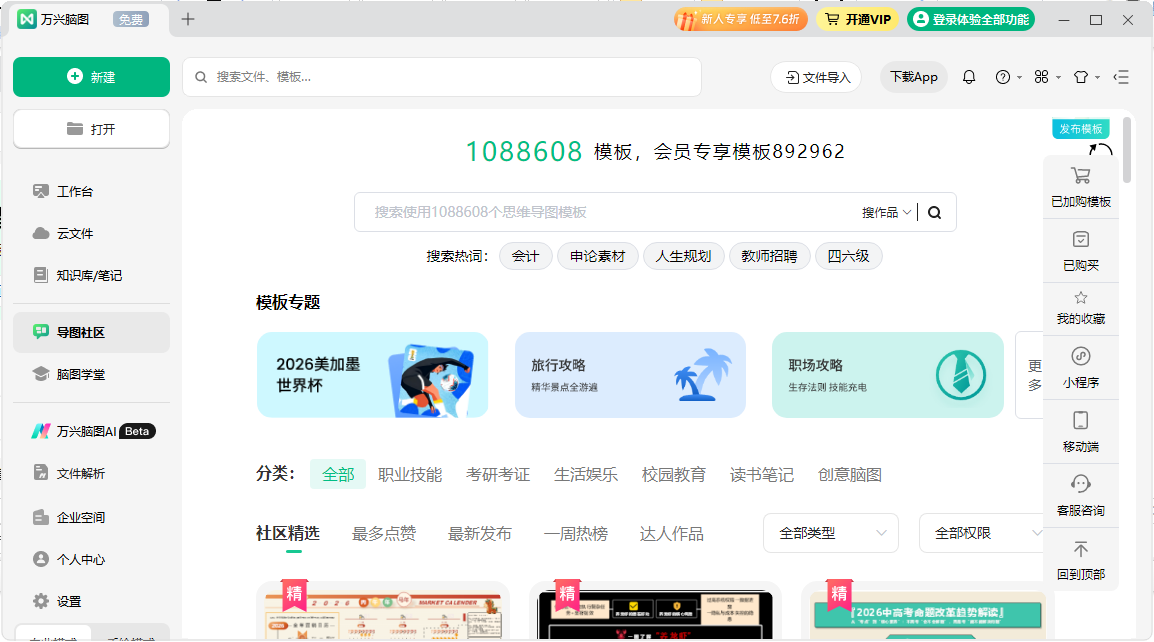Image resolution: width=1154 pixels, height=642 pixels.
Task: Click the 新人专享 低至7.6折 banner
Action: pos(741,19)
